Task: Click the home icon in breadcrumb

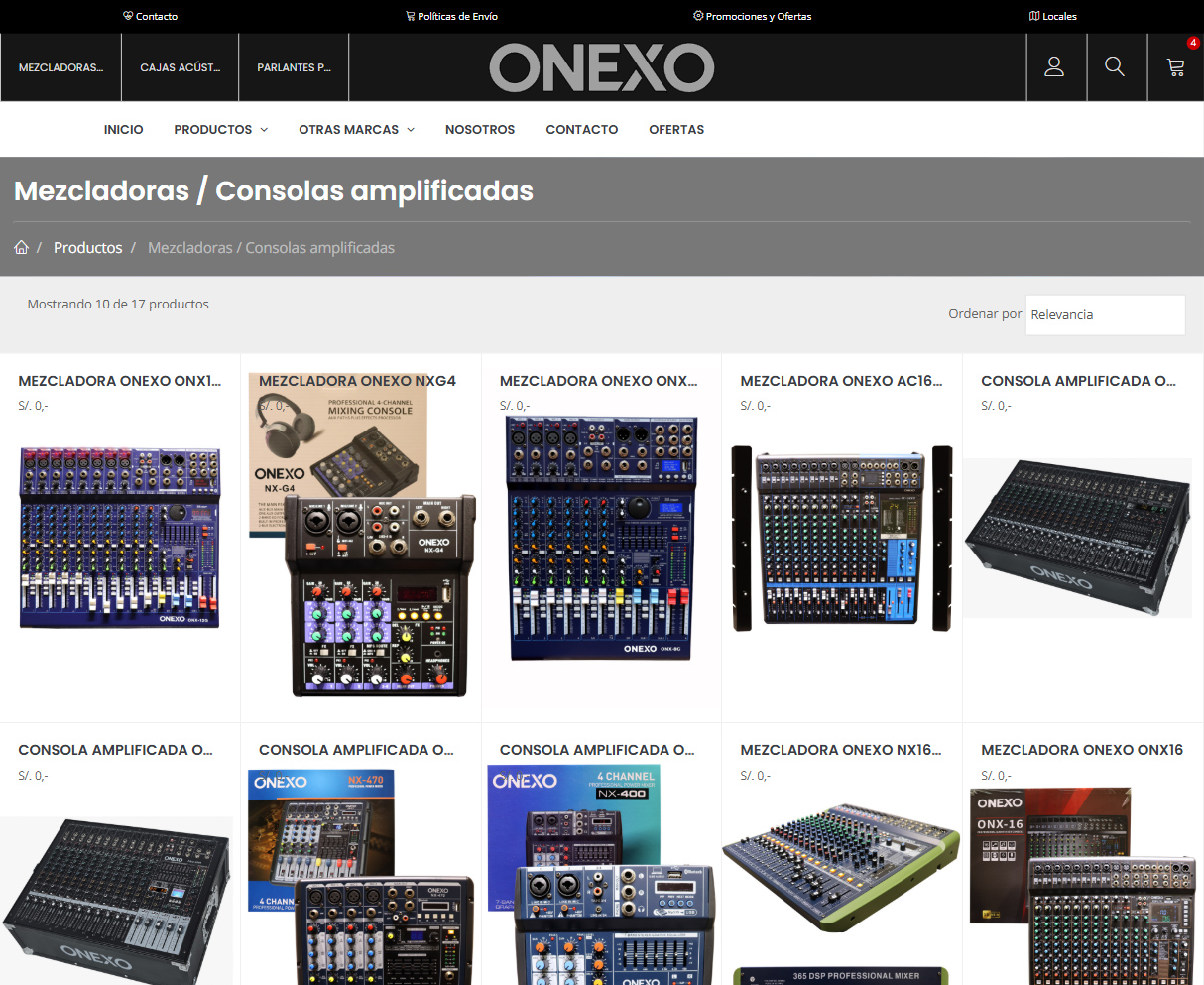Action: pos(21,247)
